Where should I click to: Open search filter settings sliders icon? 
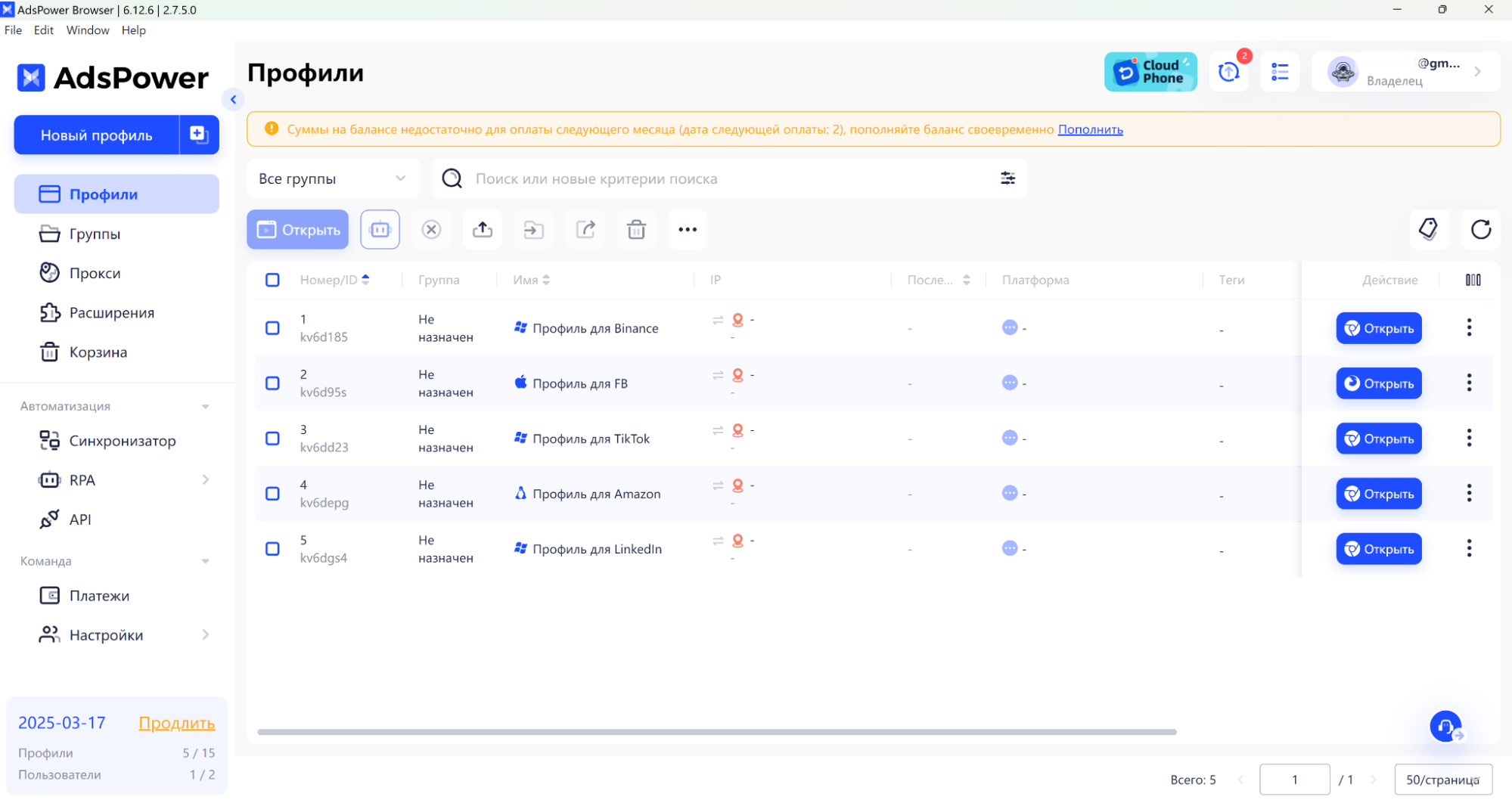click(1007, 178)
